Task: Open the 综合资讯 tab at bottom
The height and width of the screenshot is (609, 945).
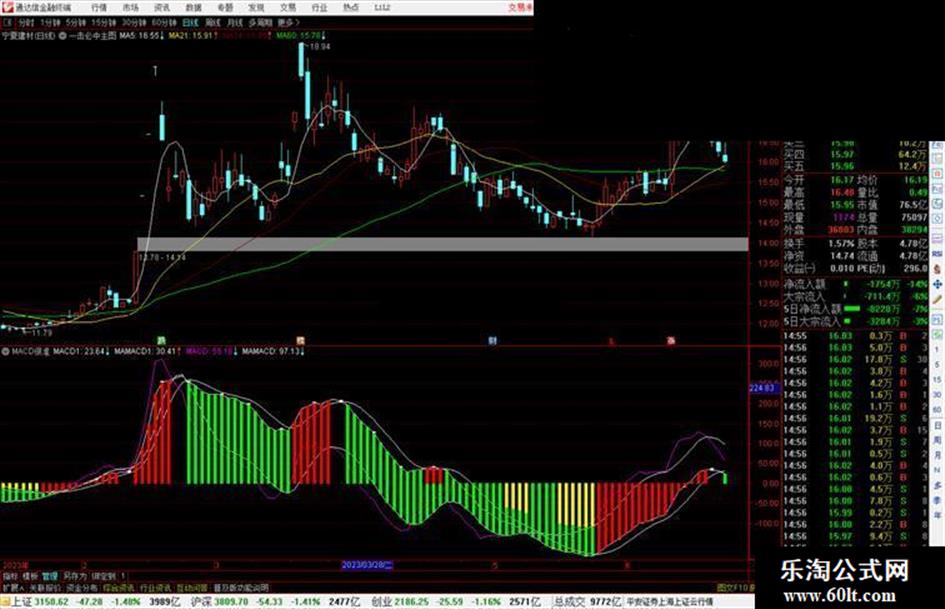Action: [x=119, y=587]
